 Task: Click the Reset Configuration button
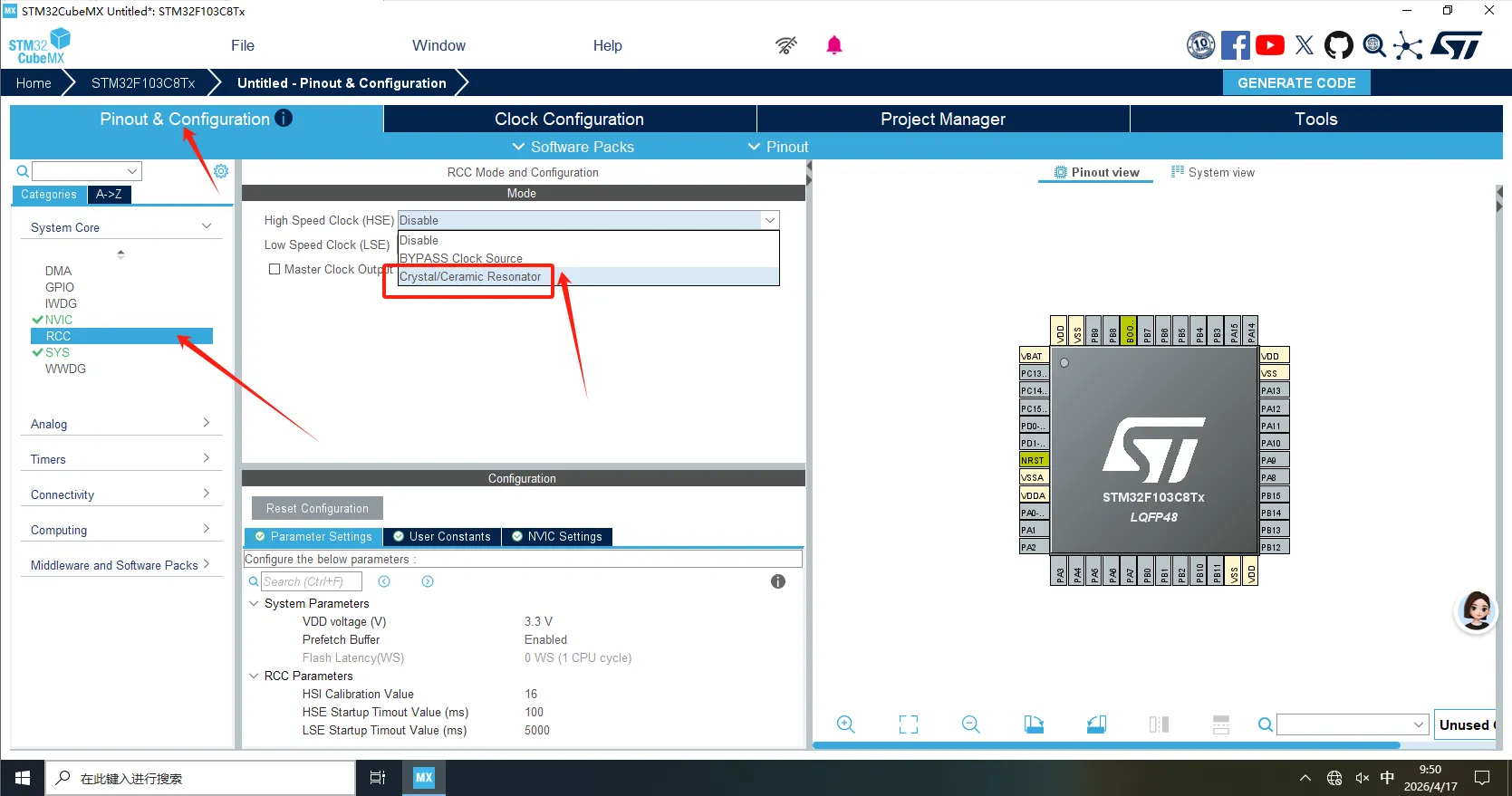(317, 508)
